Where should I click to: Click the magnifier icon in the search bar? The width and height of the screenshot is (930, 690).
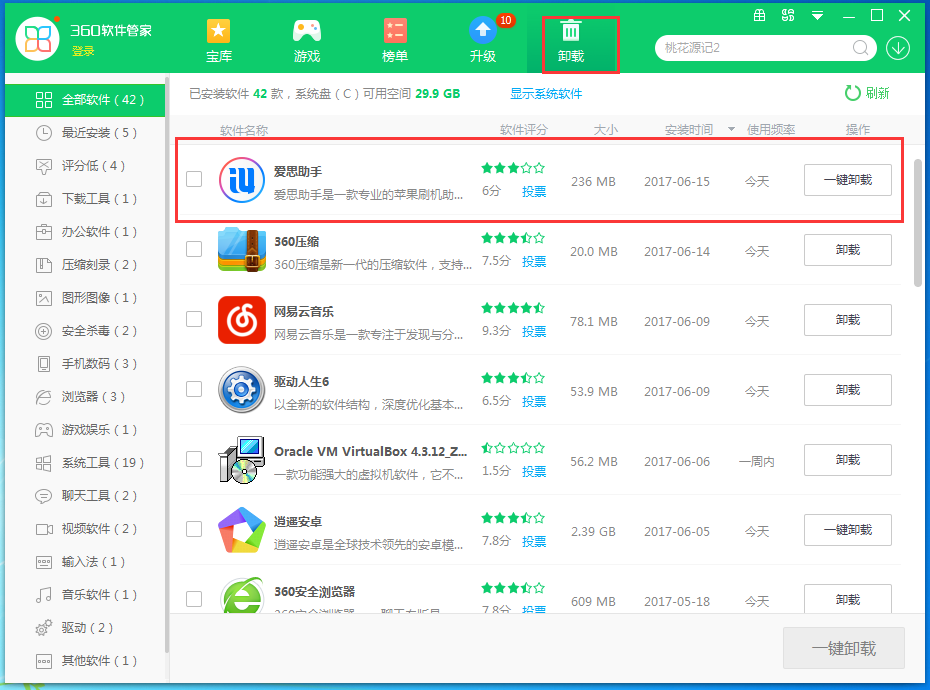pos(860,47)
